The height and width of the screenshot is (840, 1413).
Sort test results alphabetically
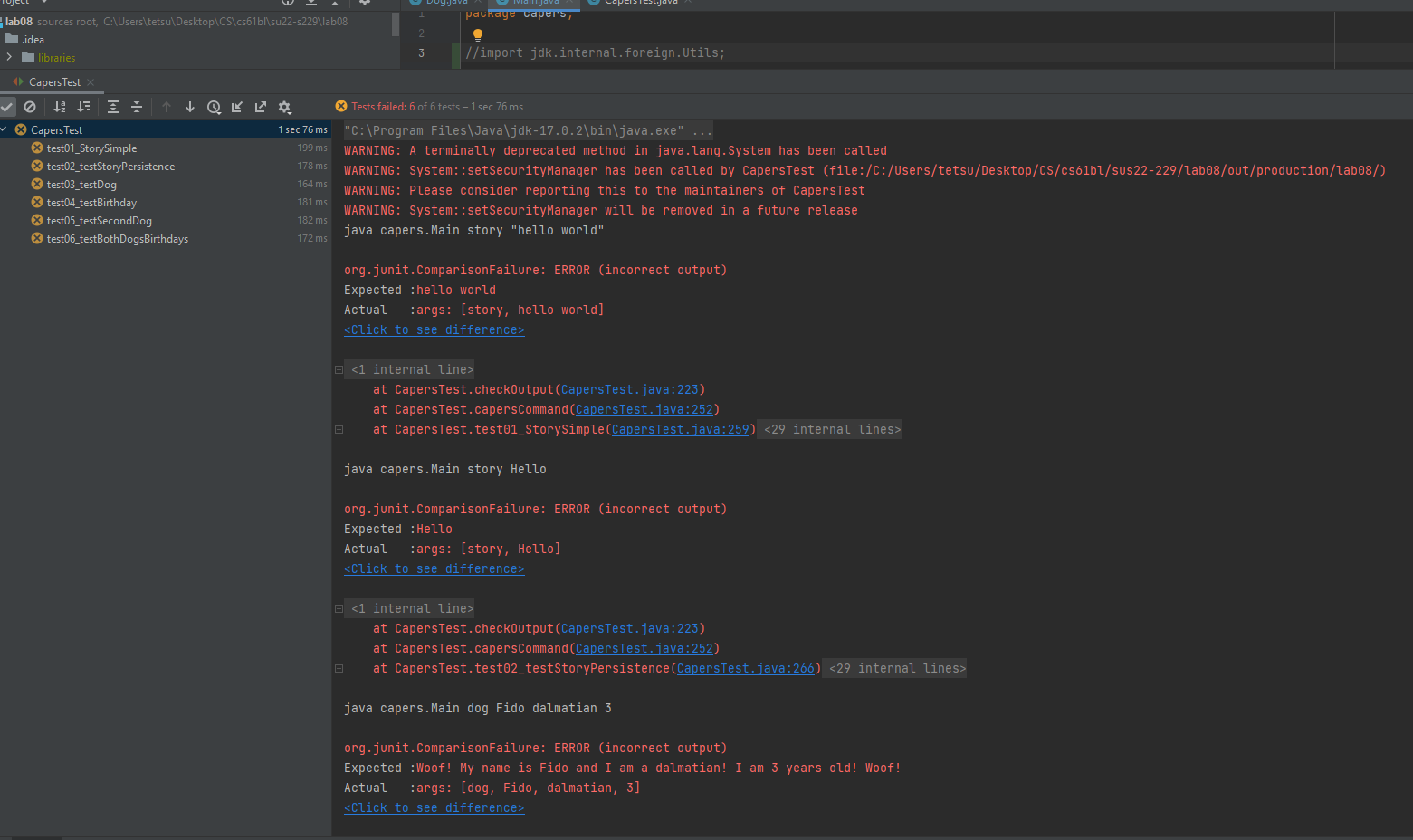[x=60, y=107]
